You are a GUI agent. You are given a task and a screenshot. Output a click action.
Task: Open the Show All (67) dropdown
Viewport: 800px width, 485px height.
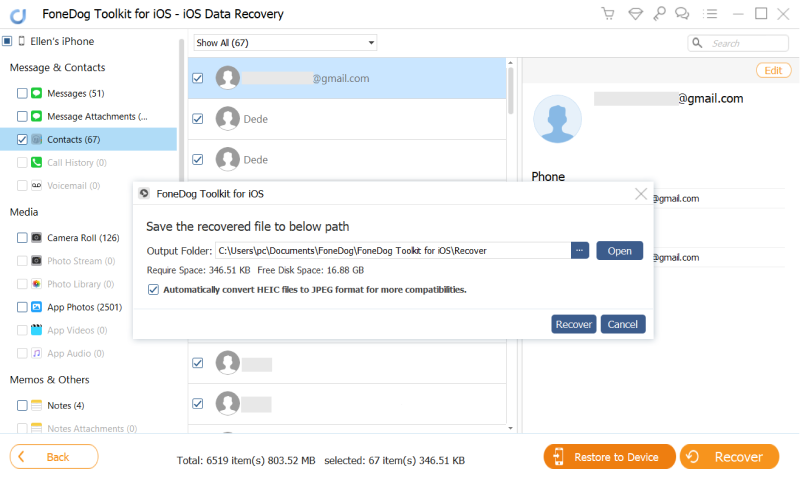pyautogui.click(x=285, y=43)
